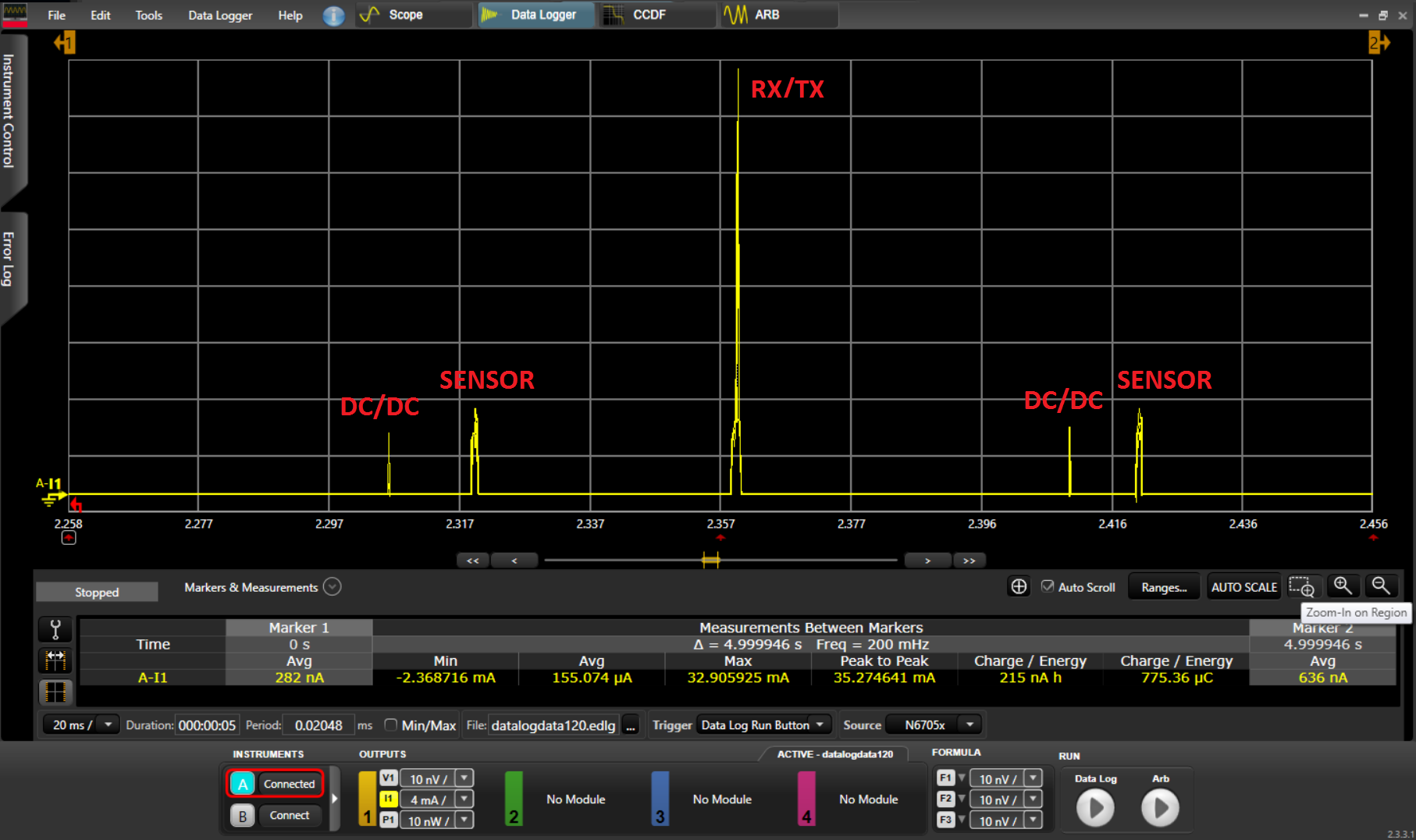Screen dimensions: 1416x840
Task: Select output channel 3 blue block
Action: pos(660,799)
